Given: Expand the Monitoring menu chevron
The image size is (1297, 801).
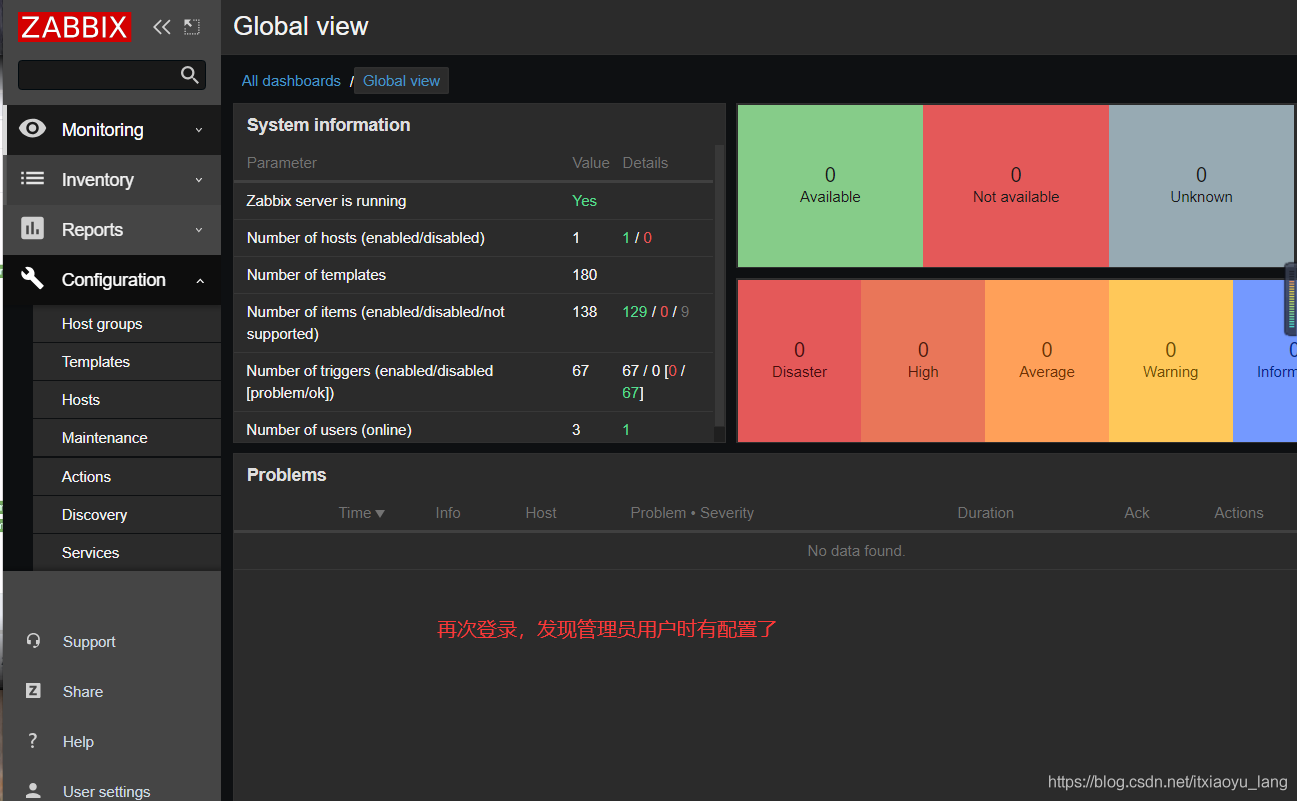Looking at the screenshot, I should (x=199, y=130).
